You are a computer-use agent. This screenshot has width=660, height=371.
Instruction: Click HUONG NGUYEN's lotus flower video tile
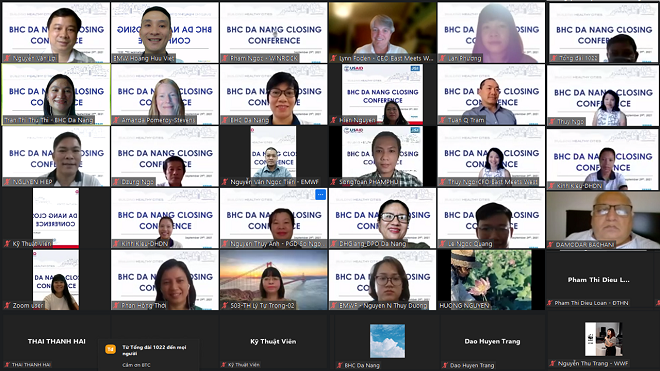[x=491, y=280]
